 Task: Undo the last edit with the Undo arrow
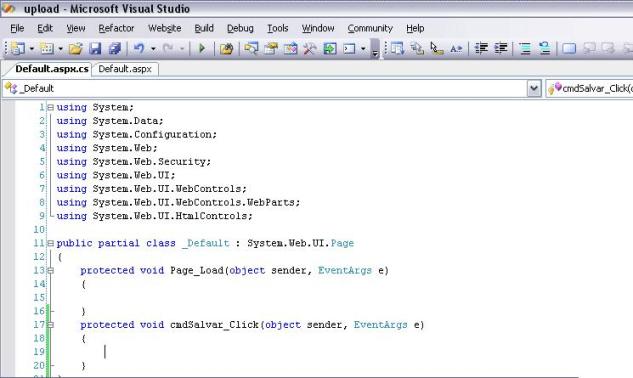coord(139,49)
